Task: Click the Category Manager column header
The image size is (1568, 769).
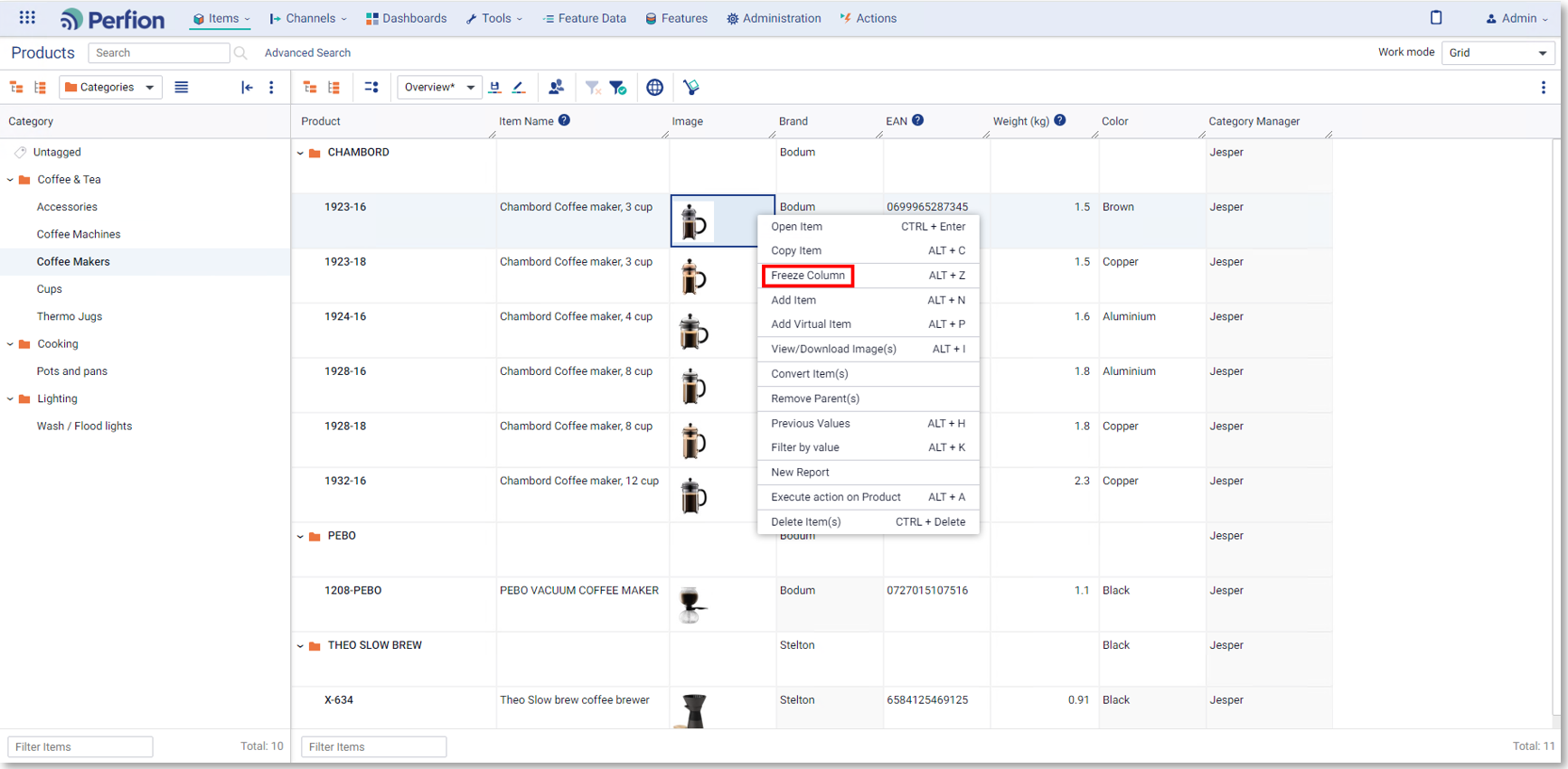Action: (x=1254, y=121)
